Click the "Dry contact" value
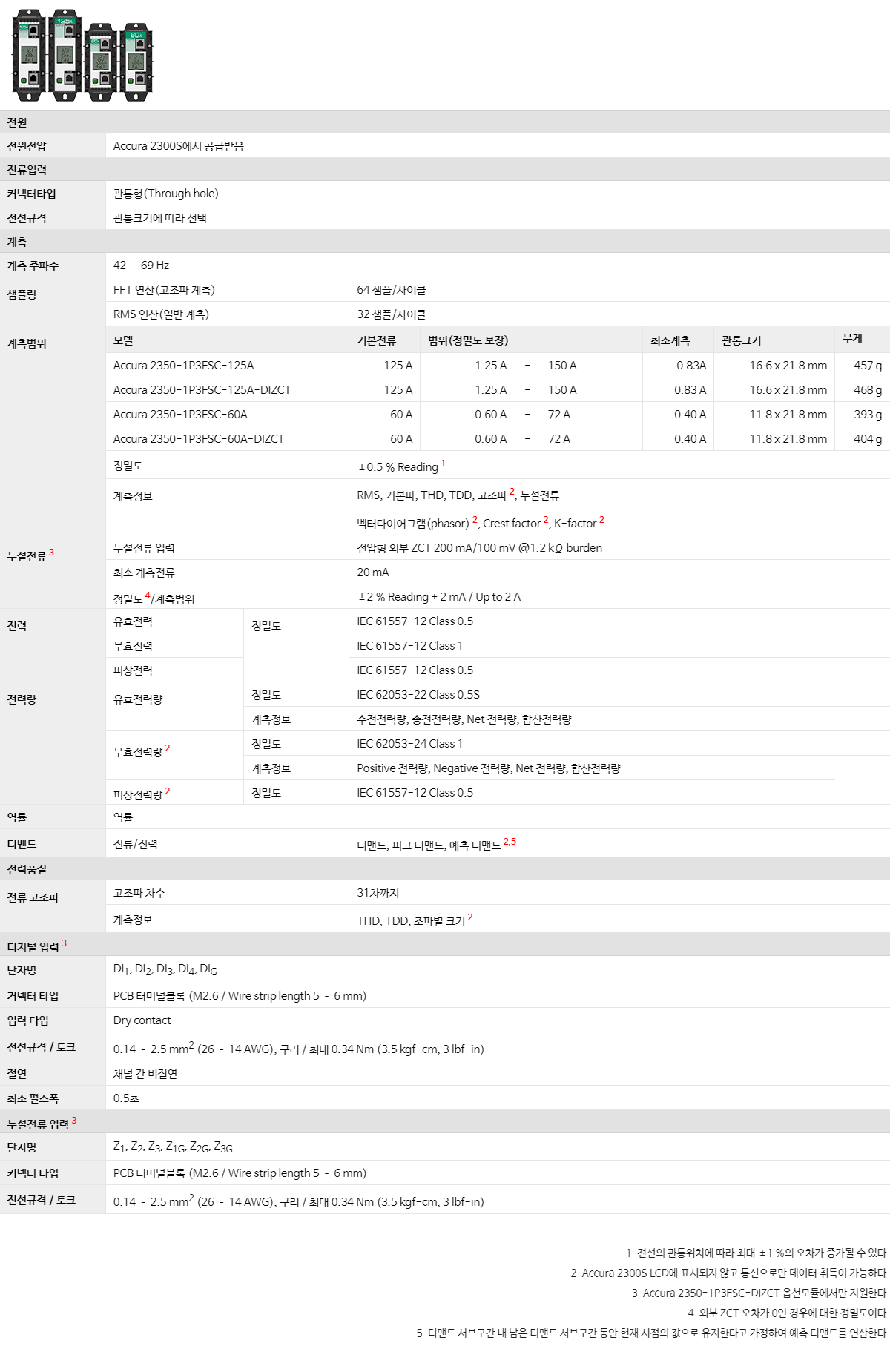The image size is (890, 1372). pos(142,1020)
